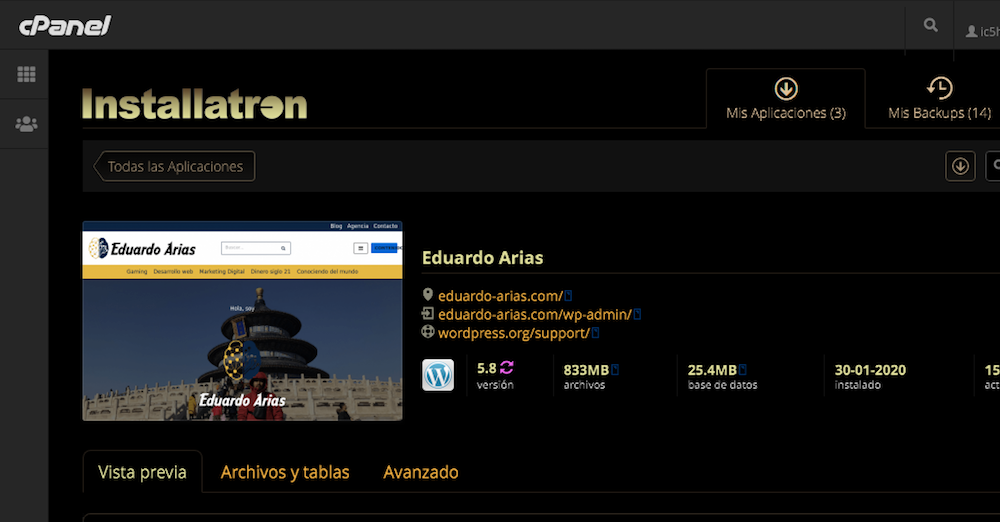
Task: Click the login arrow icon beside wp-admin
Action: [x=428, y=313]
